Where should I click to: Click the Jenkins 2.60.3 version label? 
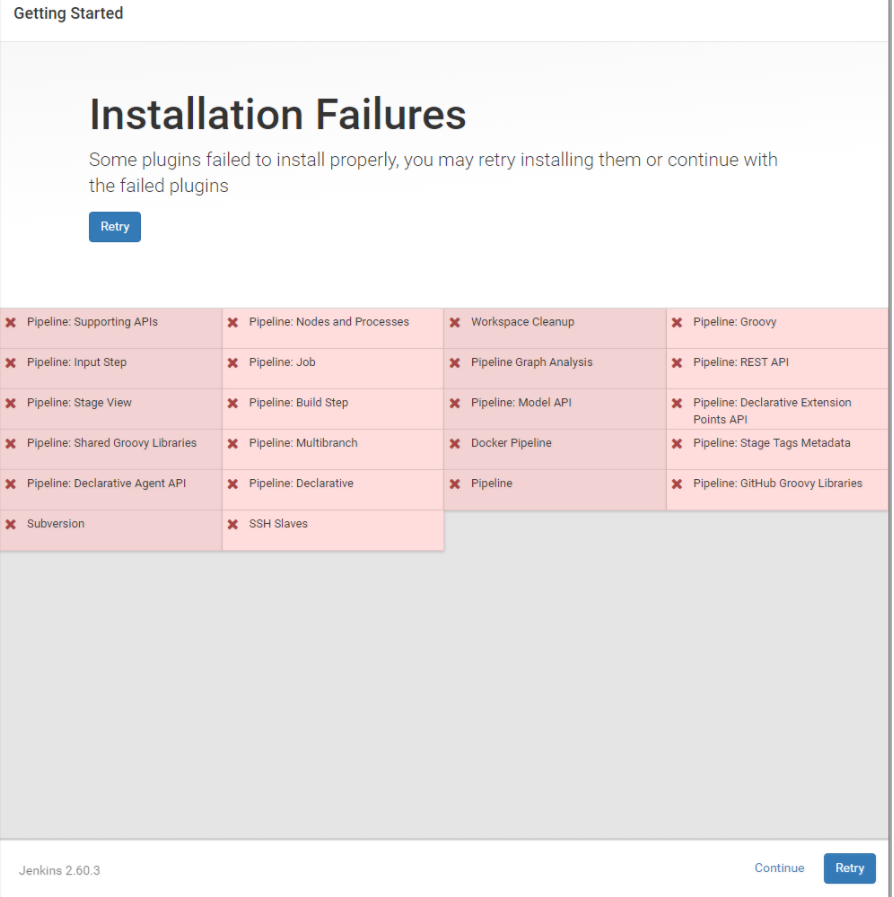click(59, 871)
